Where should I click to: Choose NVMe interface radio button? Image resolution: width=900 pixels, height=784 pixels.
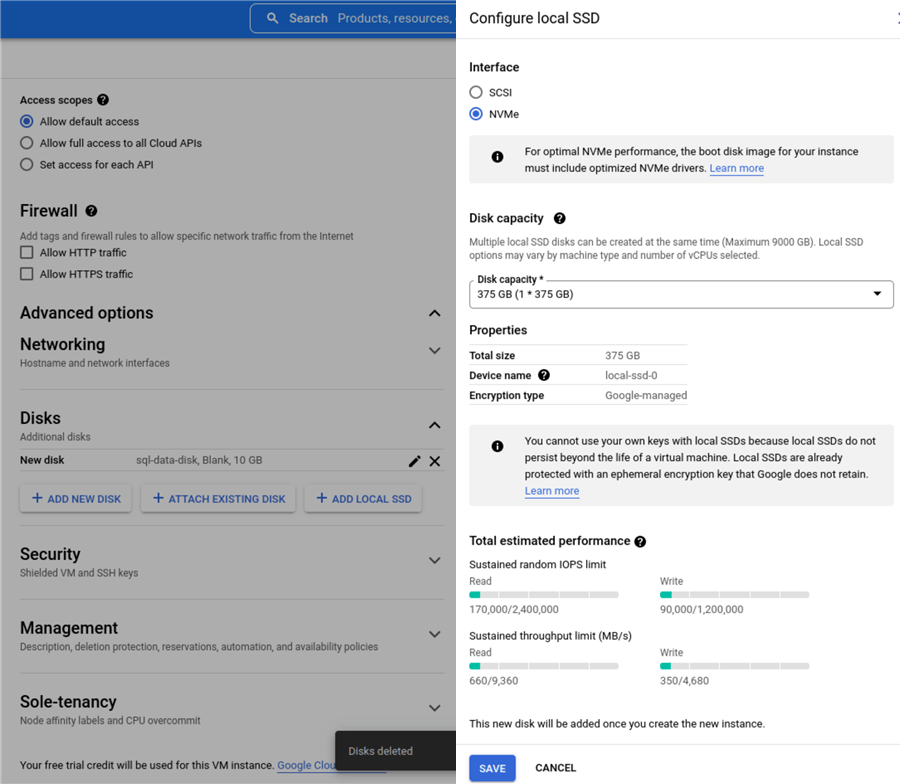click(476, 114)
